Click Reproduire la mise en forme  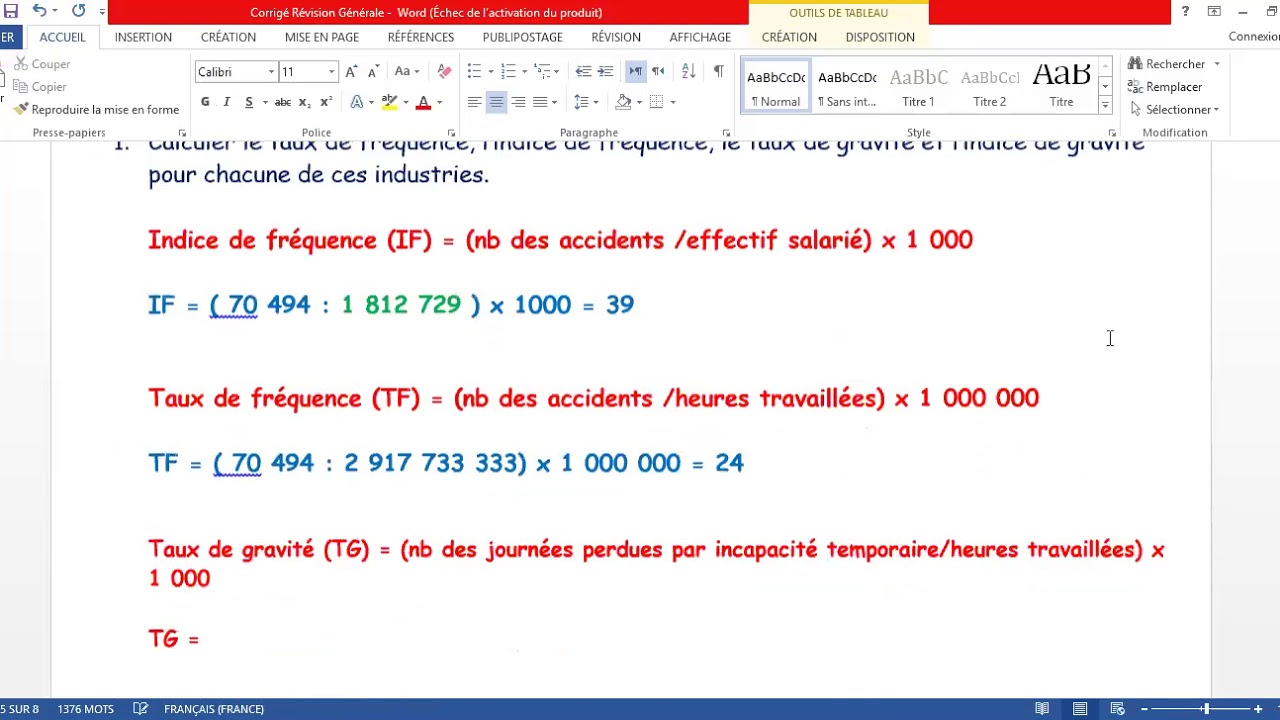point(96,110)
